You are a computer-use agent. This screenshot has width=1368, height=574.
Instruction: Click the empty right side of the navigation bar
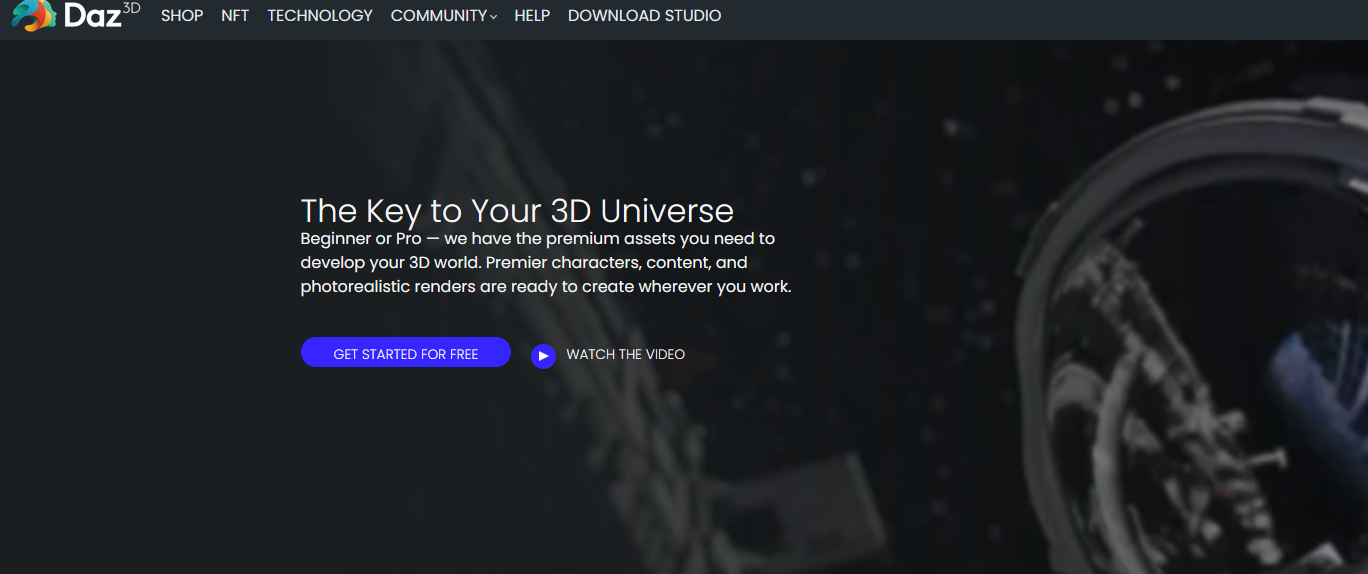coord(1050,18)
